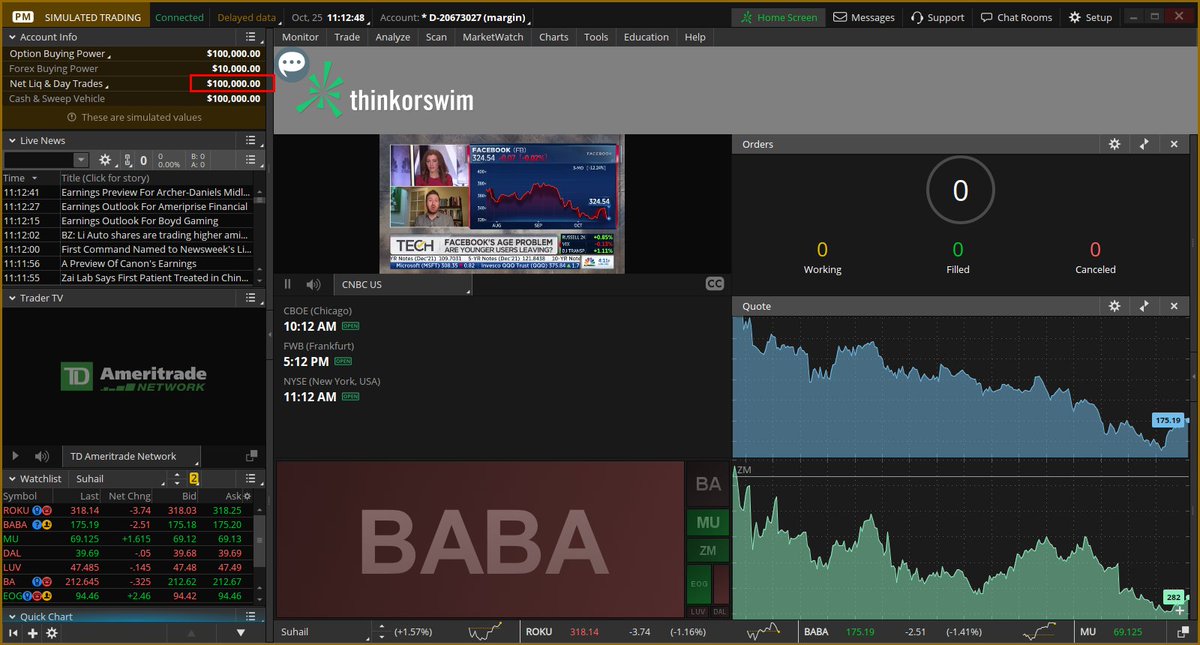This screenshot has width=1200, height=645.
Task: Open Quote panel settings gear
Action: coord(1115,306)
